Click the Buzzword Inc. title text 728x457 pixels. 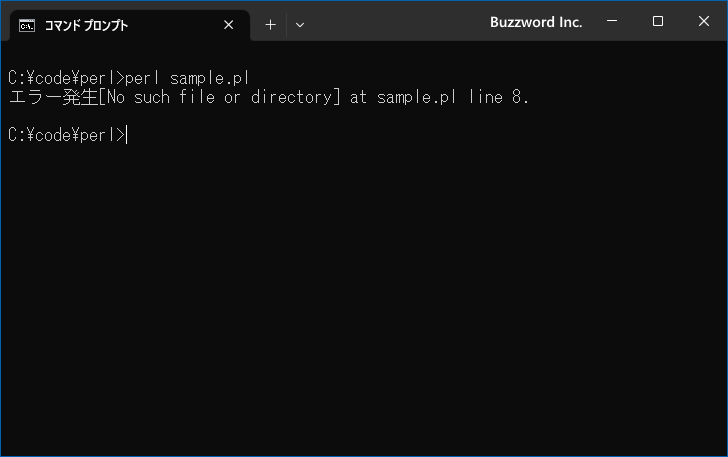click(x=536, y=22)
